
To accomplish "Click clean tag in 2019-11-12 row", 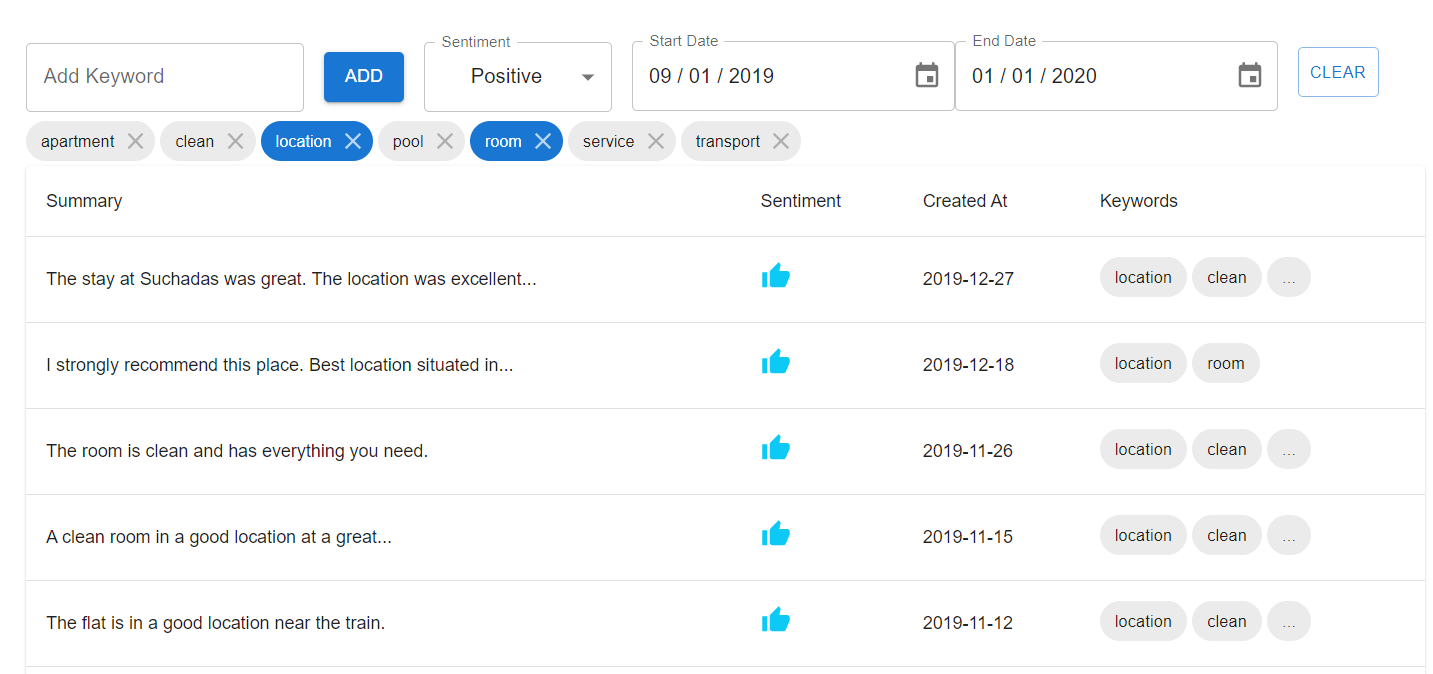I will (1227, 622).
